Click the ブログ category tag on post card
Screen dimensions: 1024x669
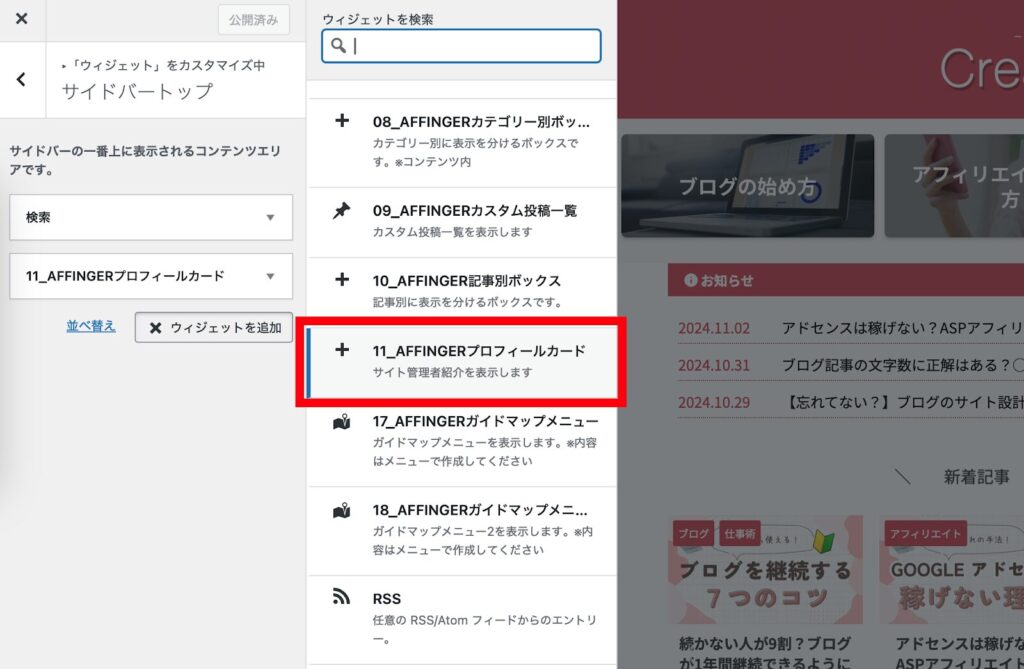694,534
